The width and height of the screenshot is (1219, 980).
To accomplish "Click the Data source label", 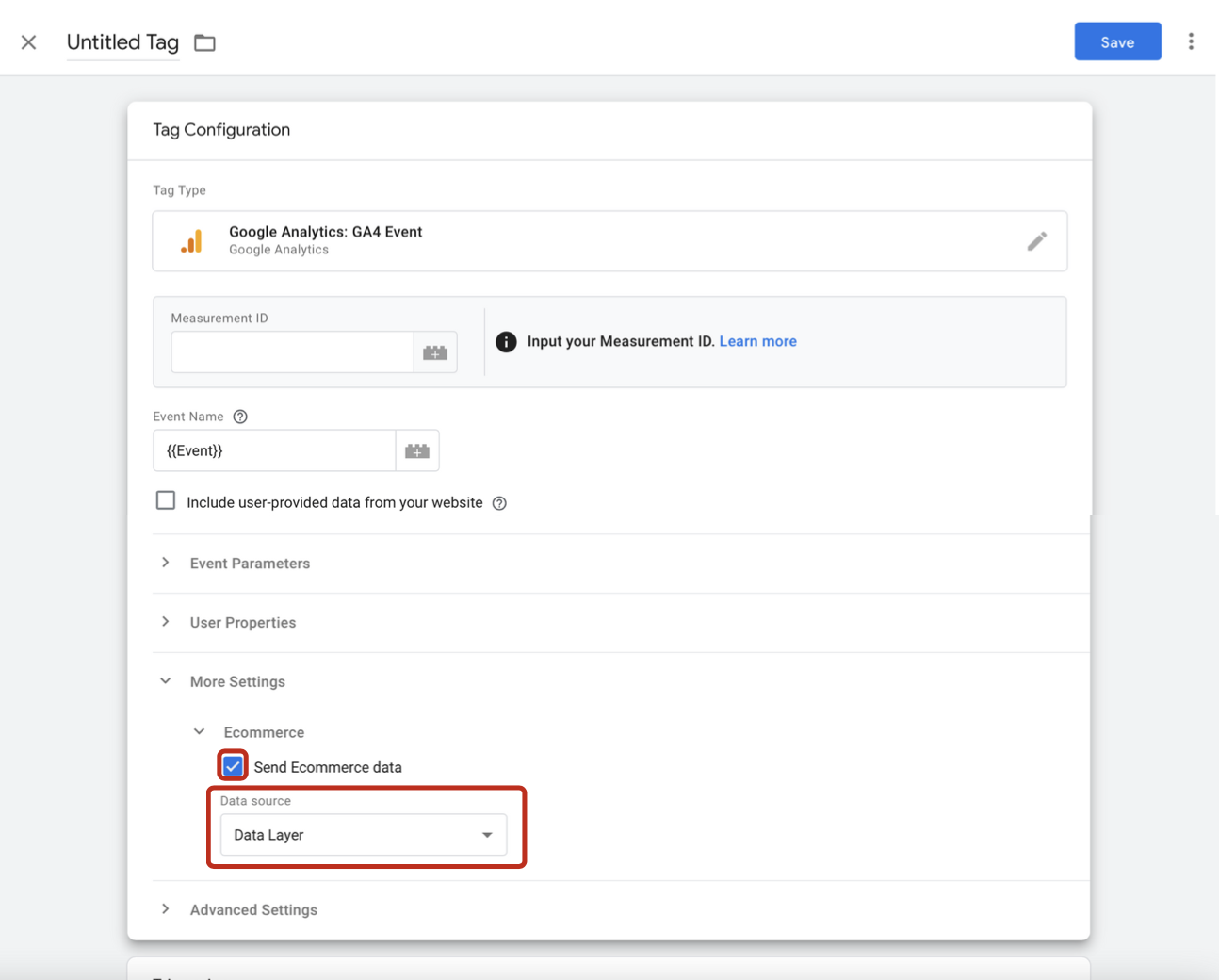I will [x=255, y=801].
